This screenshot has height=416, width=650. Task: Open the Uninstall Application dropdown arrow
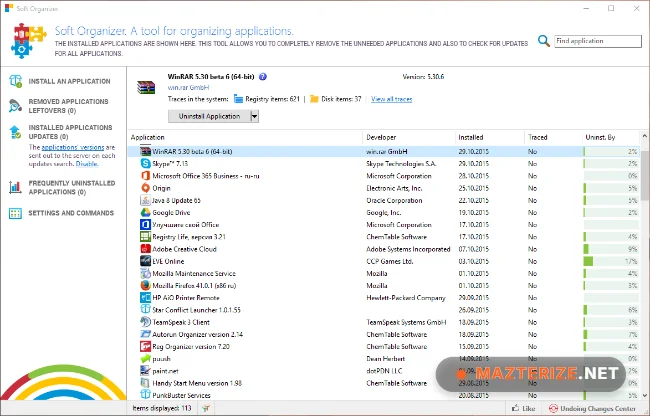[x=255, y=116]
